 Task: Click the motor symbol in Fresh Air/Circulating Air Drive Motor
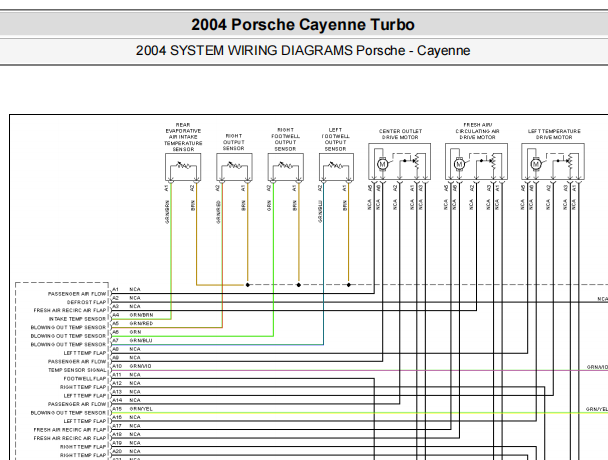coord(459,164)
